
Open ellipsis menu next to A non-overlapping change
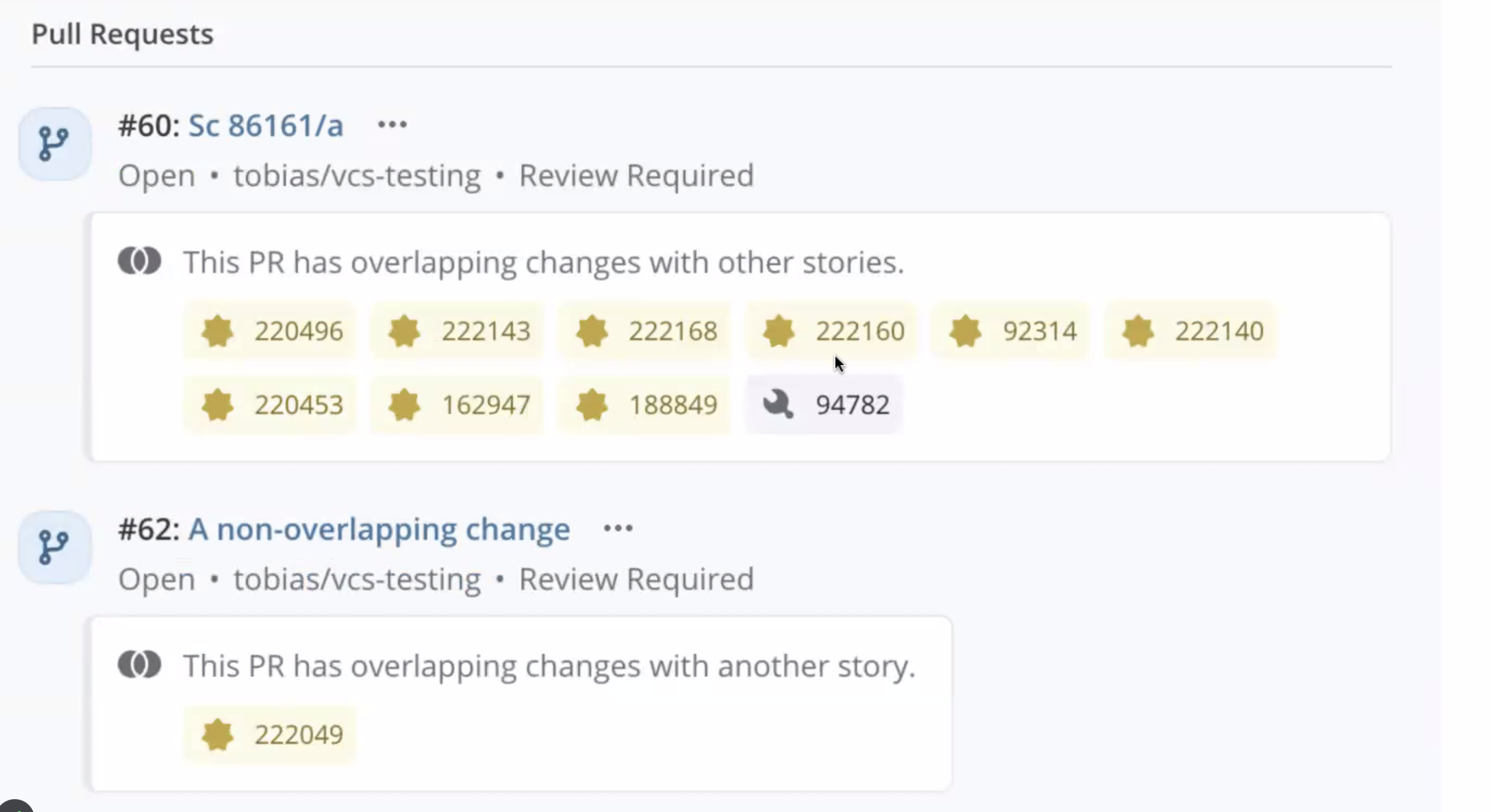(617, 529)
